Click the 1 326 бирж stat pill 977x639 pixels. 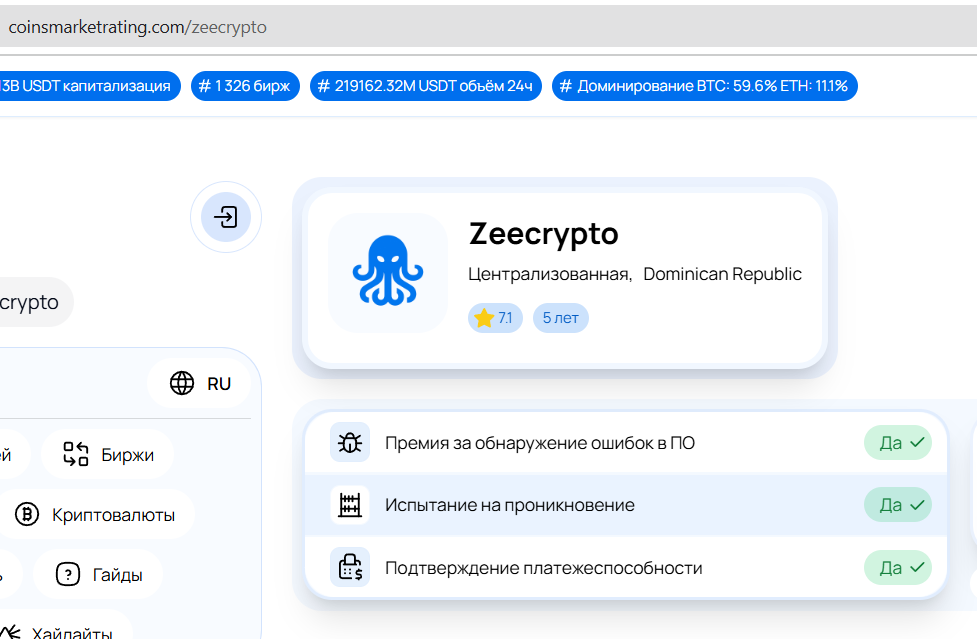245,86
